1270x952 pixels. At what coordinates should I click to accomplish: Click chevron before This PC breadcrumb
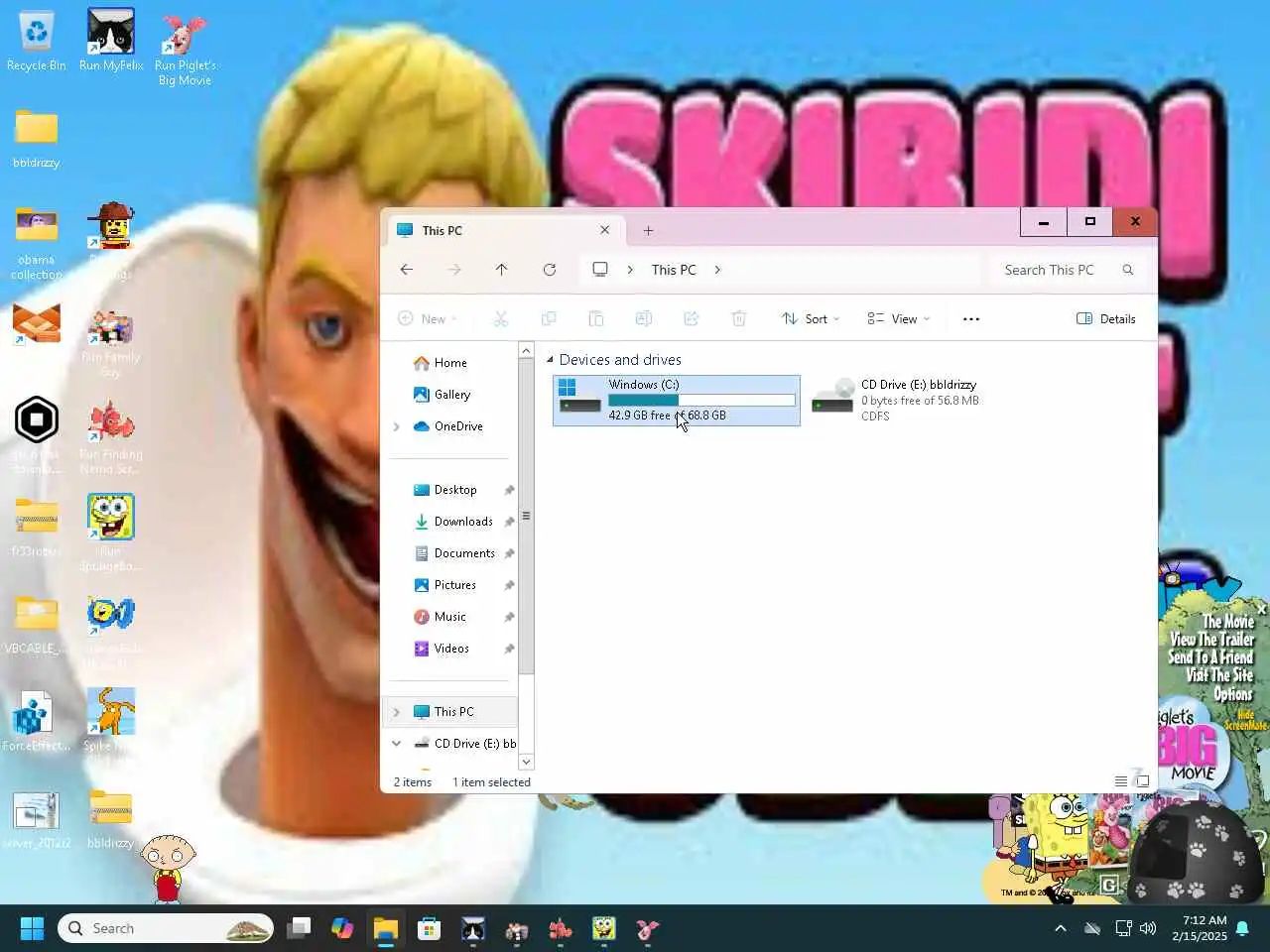pyautogui.click(x=629, y=270)
